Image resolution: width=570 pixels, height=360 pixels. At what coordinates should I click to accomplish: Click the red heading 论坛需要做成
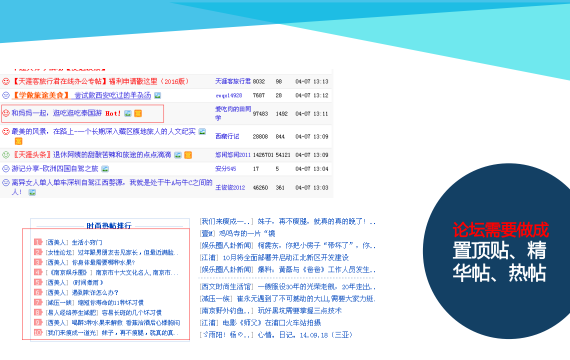coord(501,230)
